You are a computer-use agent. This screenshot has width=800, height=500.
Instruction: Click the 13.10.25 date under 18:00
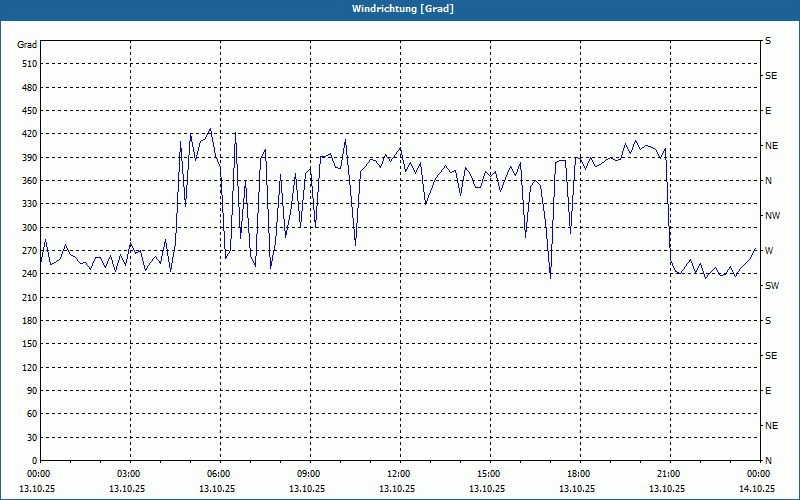[x=577, y=488]
